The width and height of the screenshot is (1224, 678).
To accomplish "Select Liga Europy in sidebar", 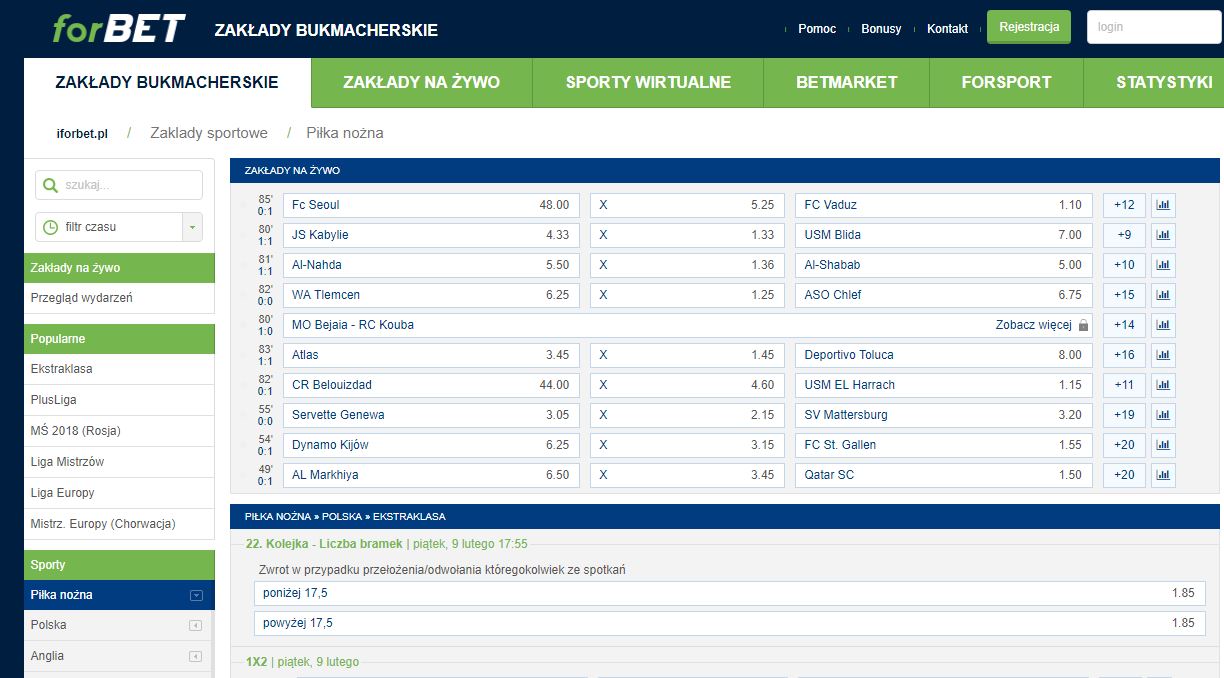I will pyautogui.click(x=119, y=493).
